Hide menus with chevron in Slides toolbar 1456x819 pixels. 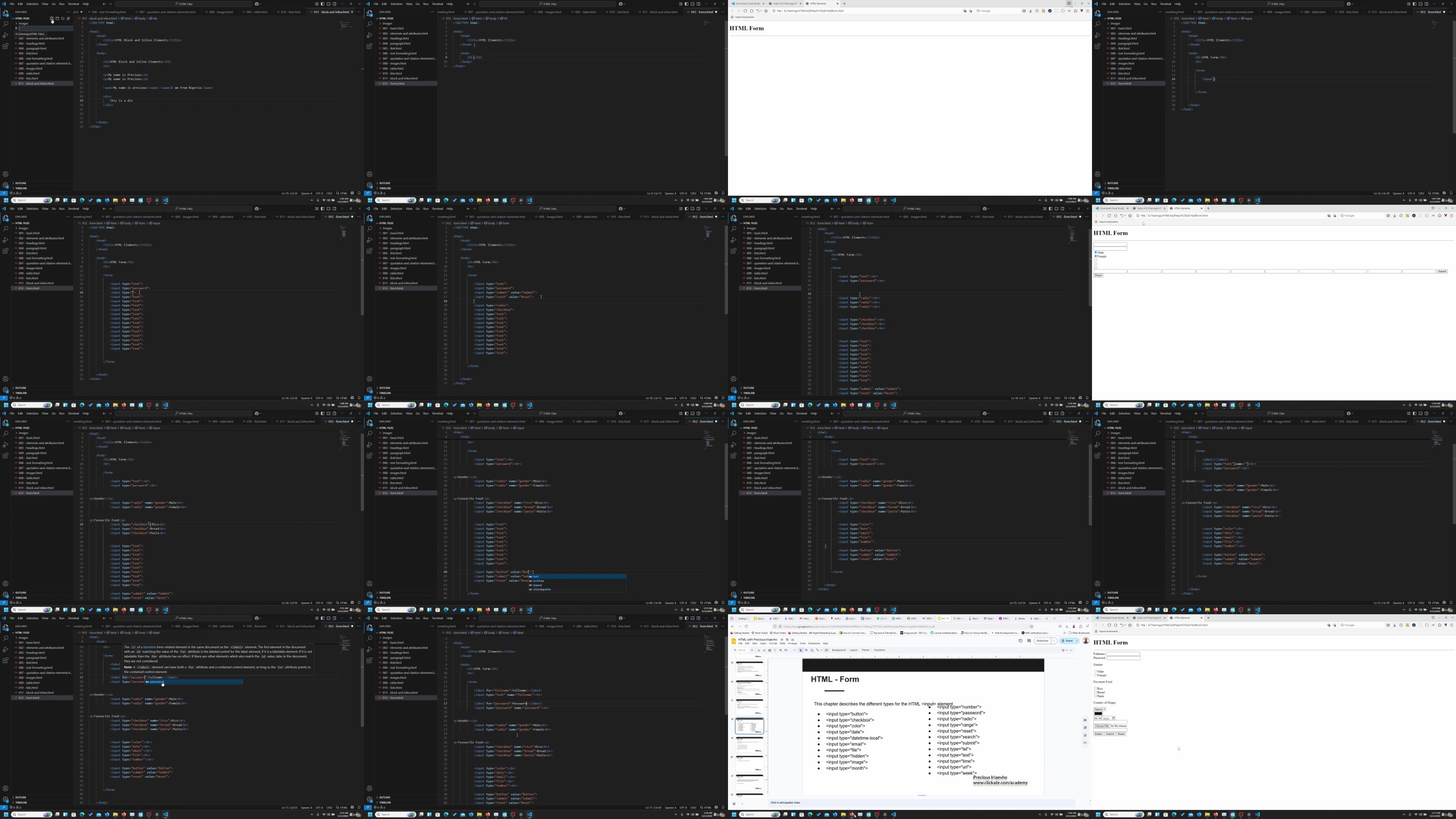pyautogui.click(x=1071, y=650)
